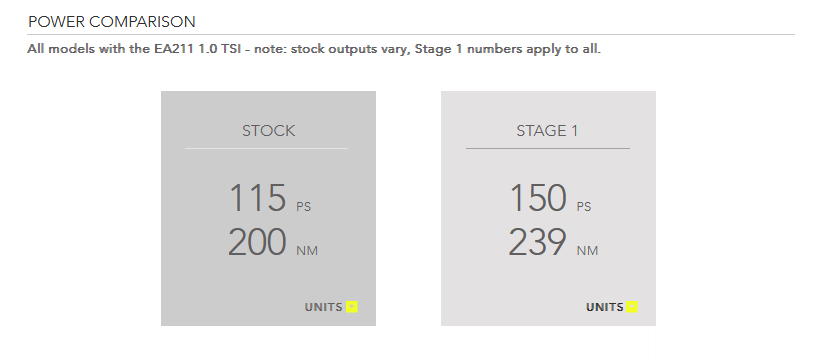Image resolution: width=821 pixels, height=361 pixels.
Task: Open the UNITS dropdown under Stock
Action: click(x=331, y=307)
